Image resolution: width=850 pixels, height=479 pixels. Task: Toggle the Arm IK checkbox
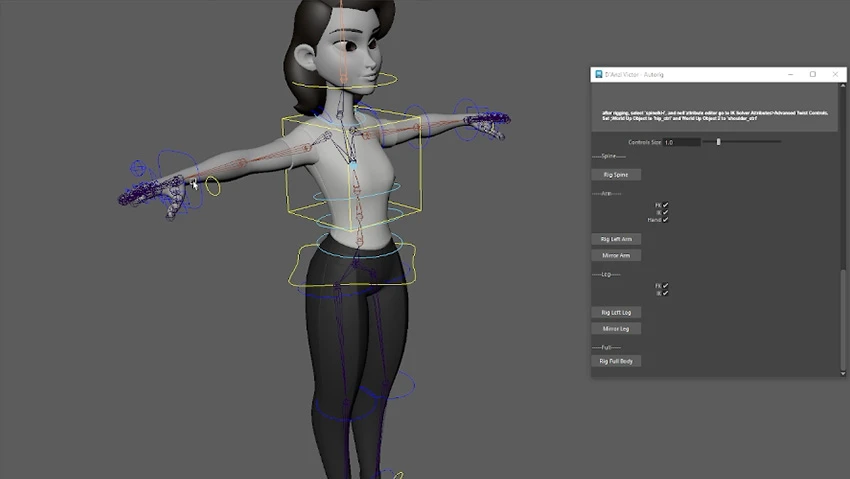[x=665, y=212]
